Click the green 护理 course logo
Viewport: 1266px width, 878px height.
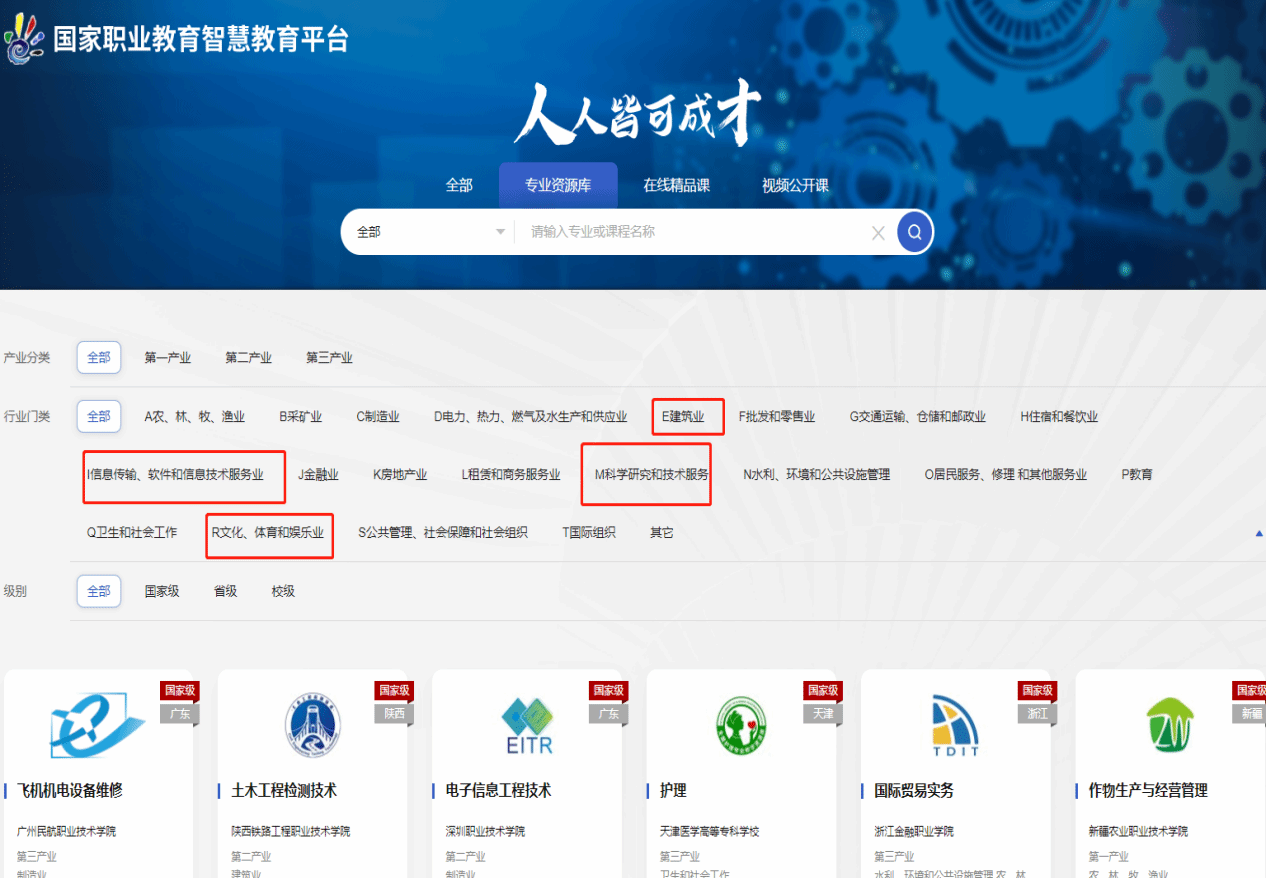741,724
